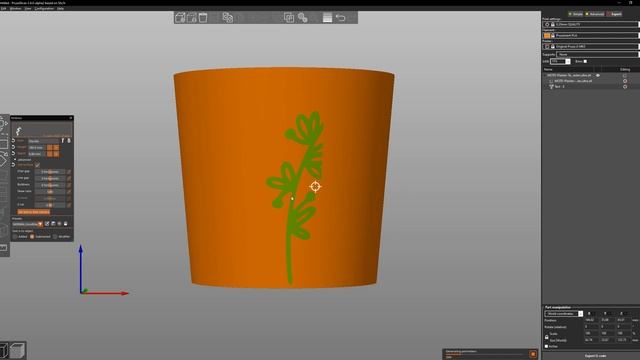Screen dimensions: 640x360
Task: Open the Infill percentage dropdown arrow
Action: tap(568, 61)
